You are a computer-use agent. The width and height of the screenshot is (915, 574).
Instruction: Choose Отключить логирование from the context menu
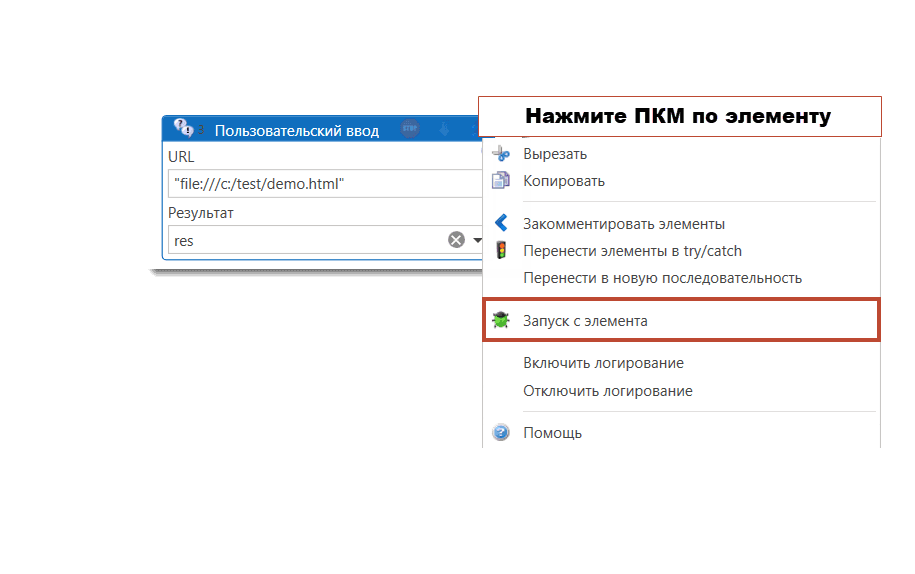[x=607, y=391]
